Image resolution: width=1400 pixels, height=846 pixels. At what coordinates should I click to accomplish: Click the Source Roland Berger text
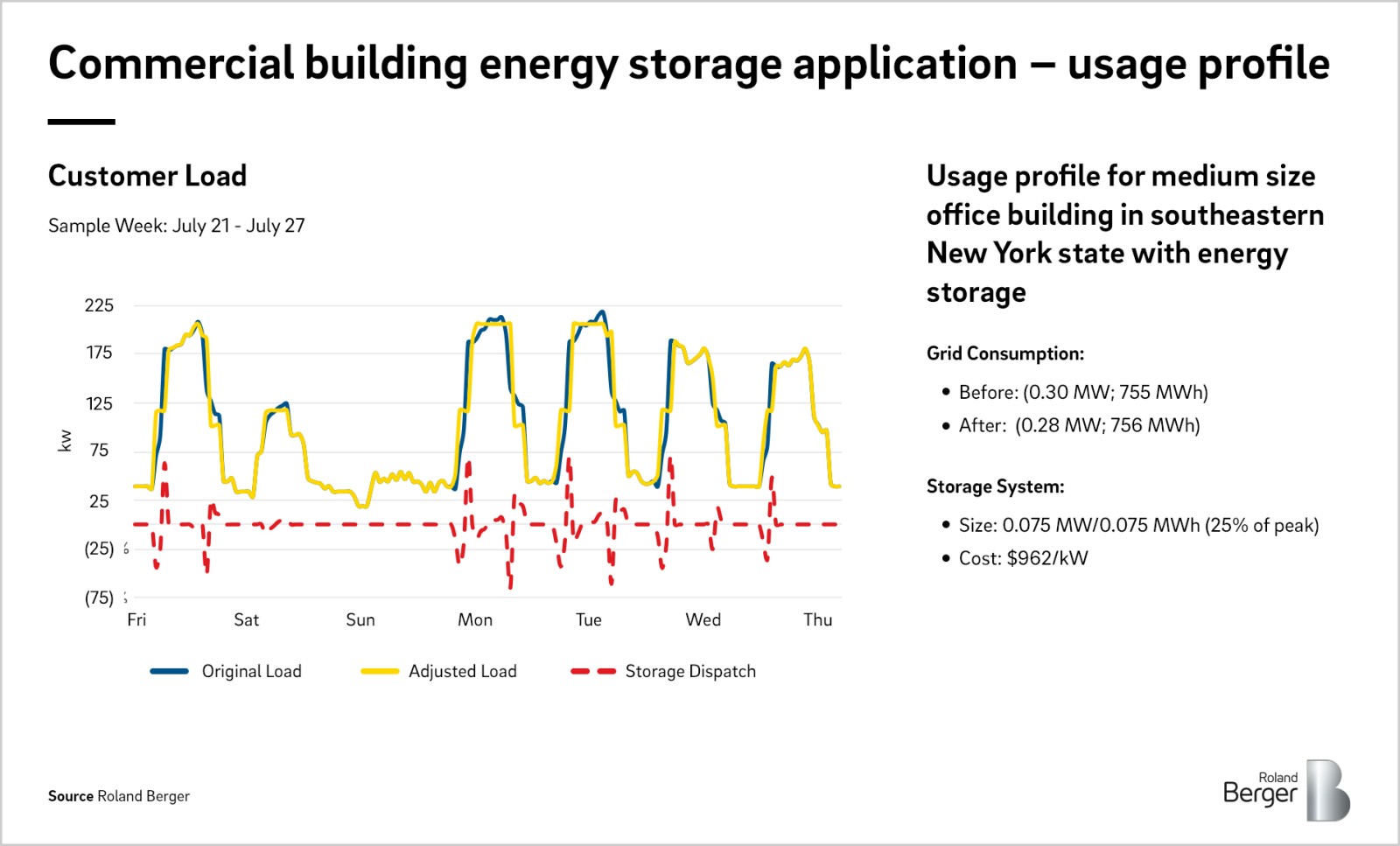click(119, 796)
